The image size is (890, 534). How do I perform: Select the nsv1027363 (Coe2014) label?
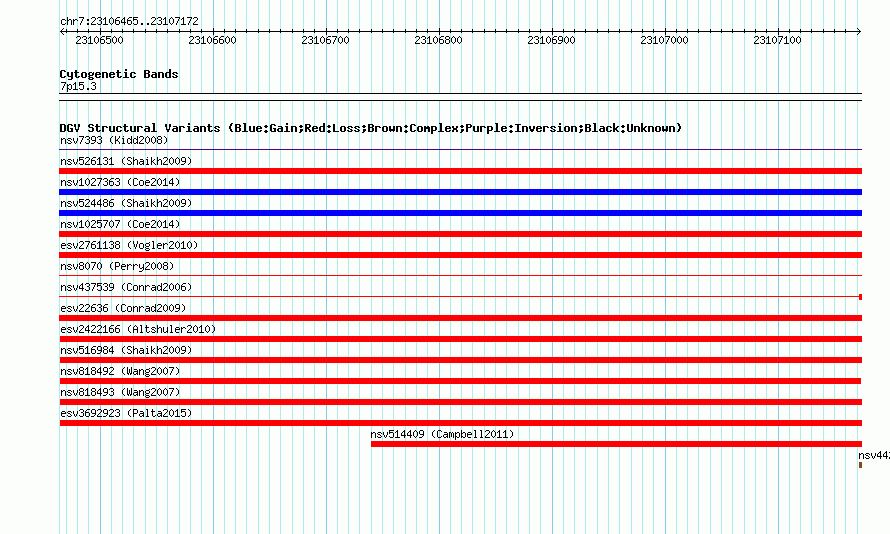(120, 182)
